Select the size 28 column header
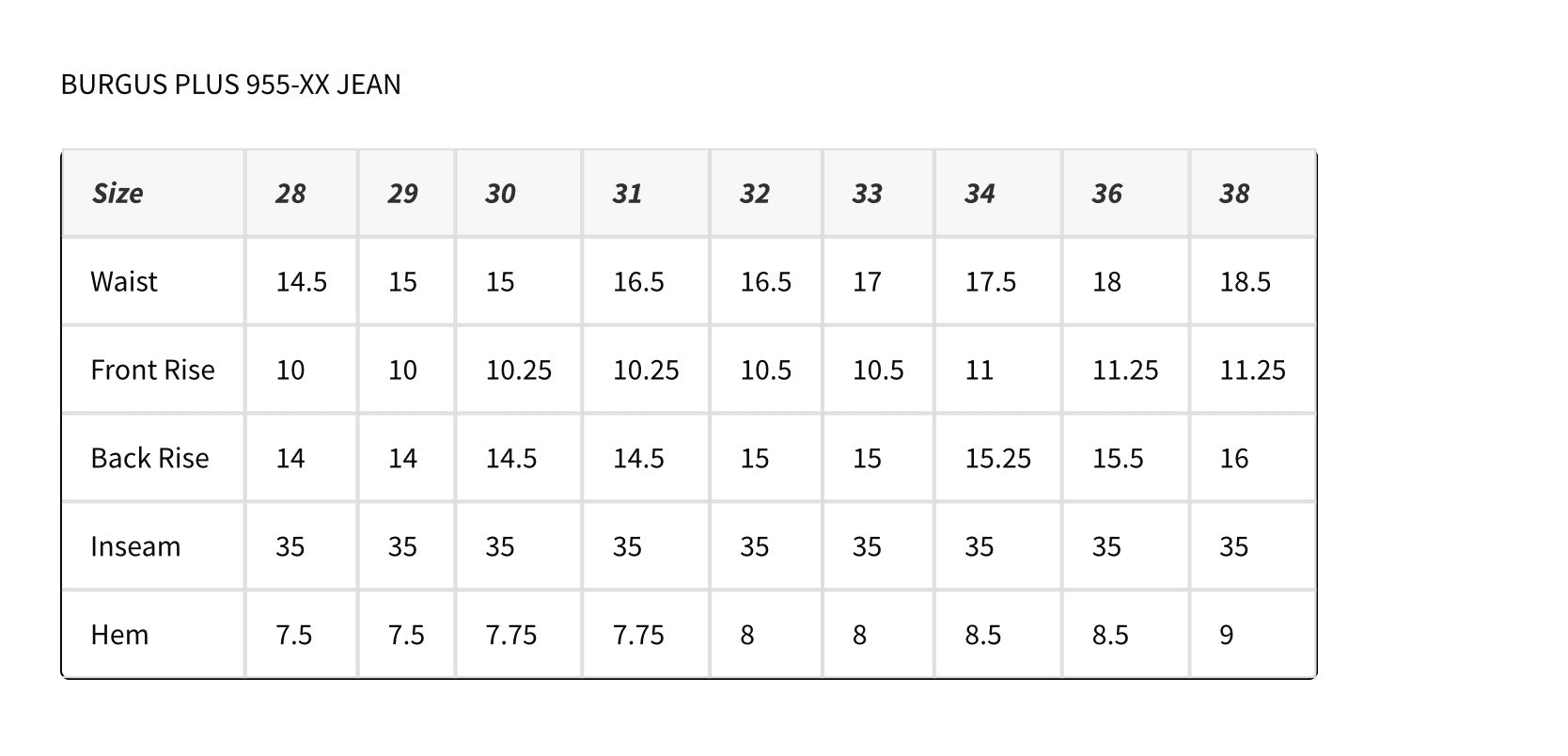Viewport: 1568px width, 756px height. click(x=290, y=194)
